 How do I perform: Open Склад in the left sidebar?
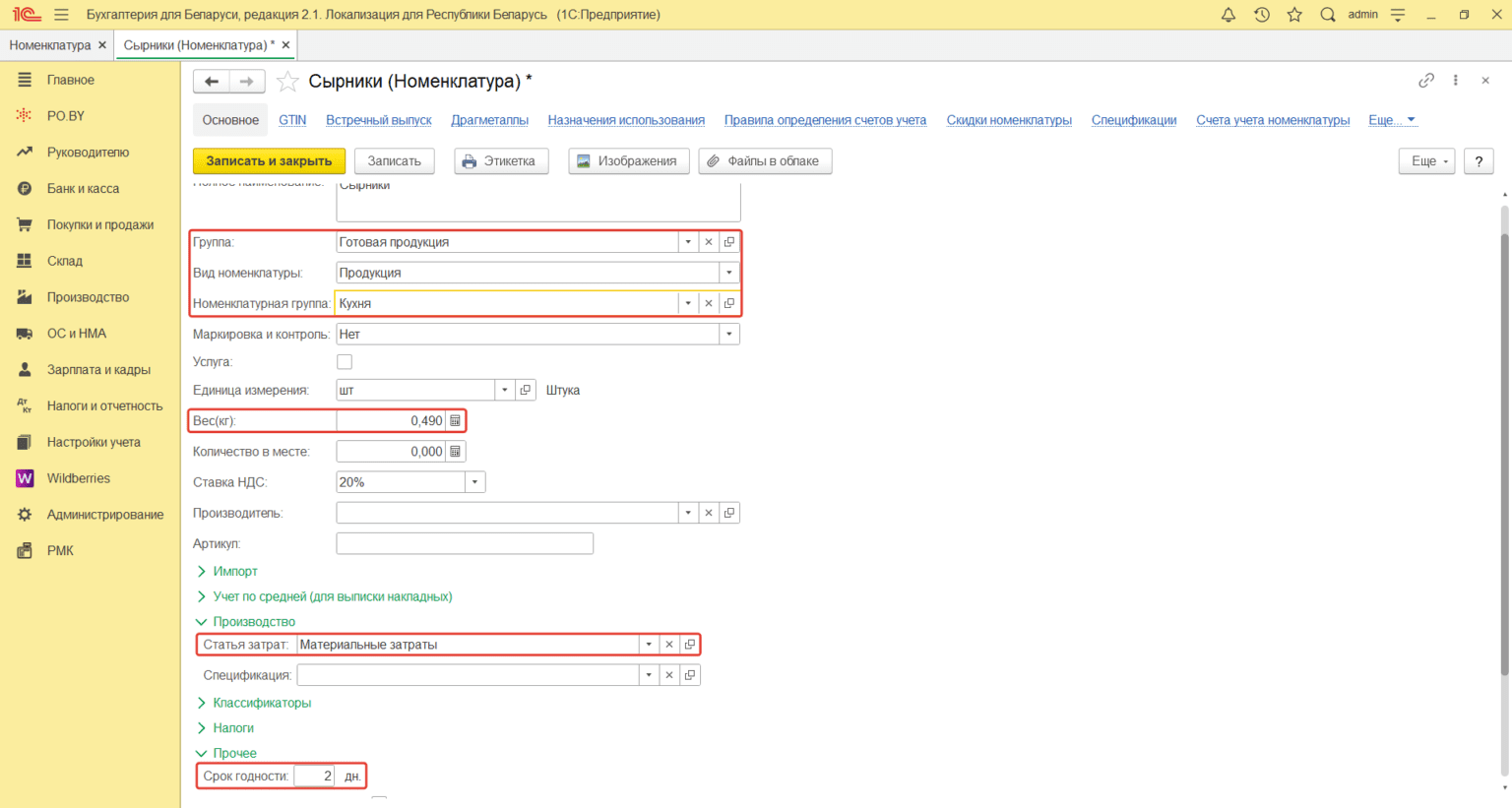pyautogui.click(x=65, y=261)
